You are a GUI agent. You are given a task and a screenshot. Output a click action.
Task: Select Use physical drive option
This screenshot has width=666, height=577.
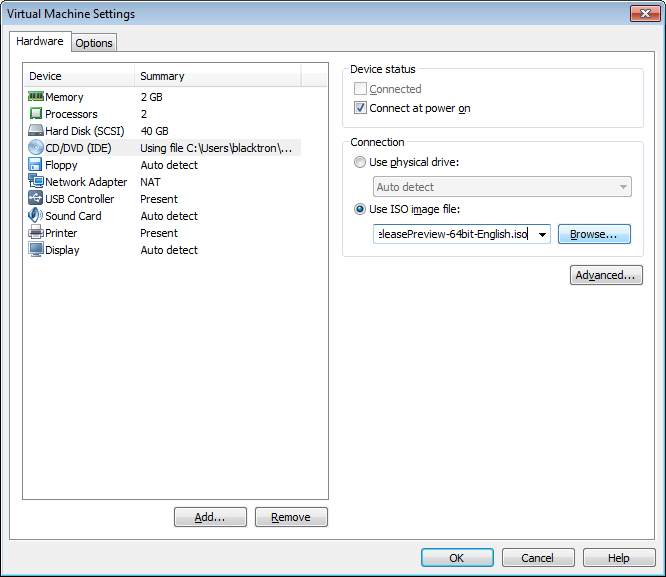[x=360, y=162]
